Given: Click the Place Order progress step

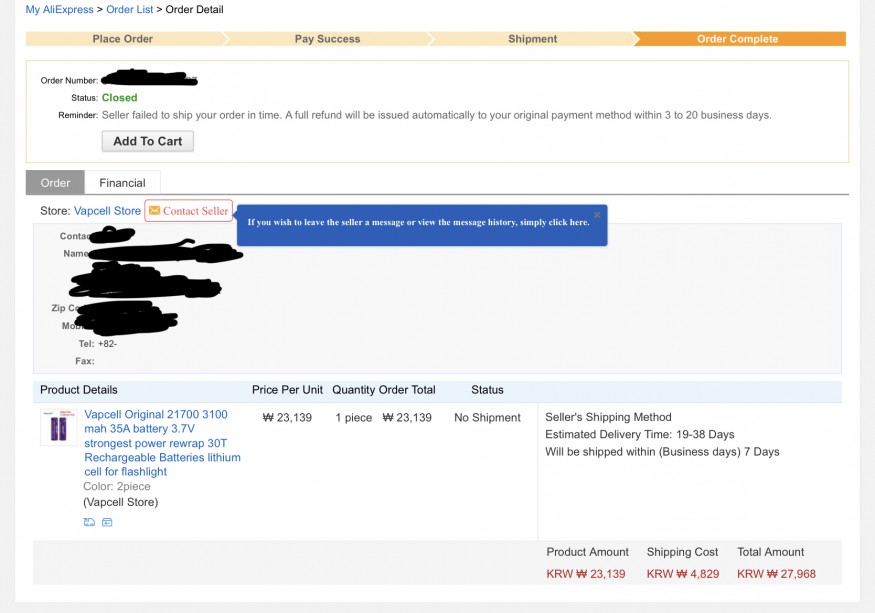Looking at the screenshot, I should pyautogui.click(x=123, y=39).
